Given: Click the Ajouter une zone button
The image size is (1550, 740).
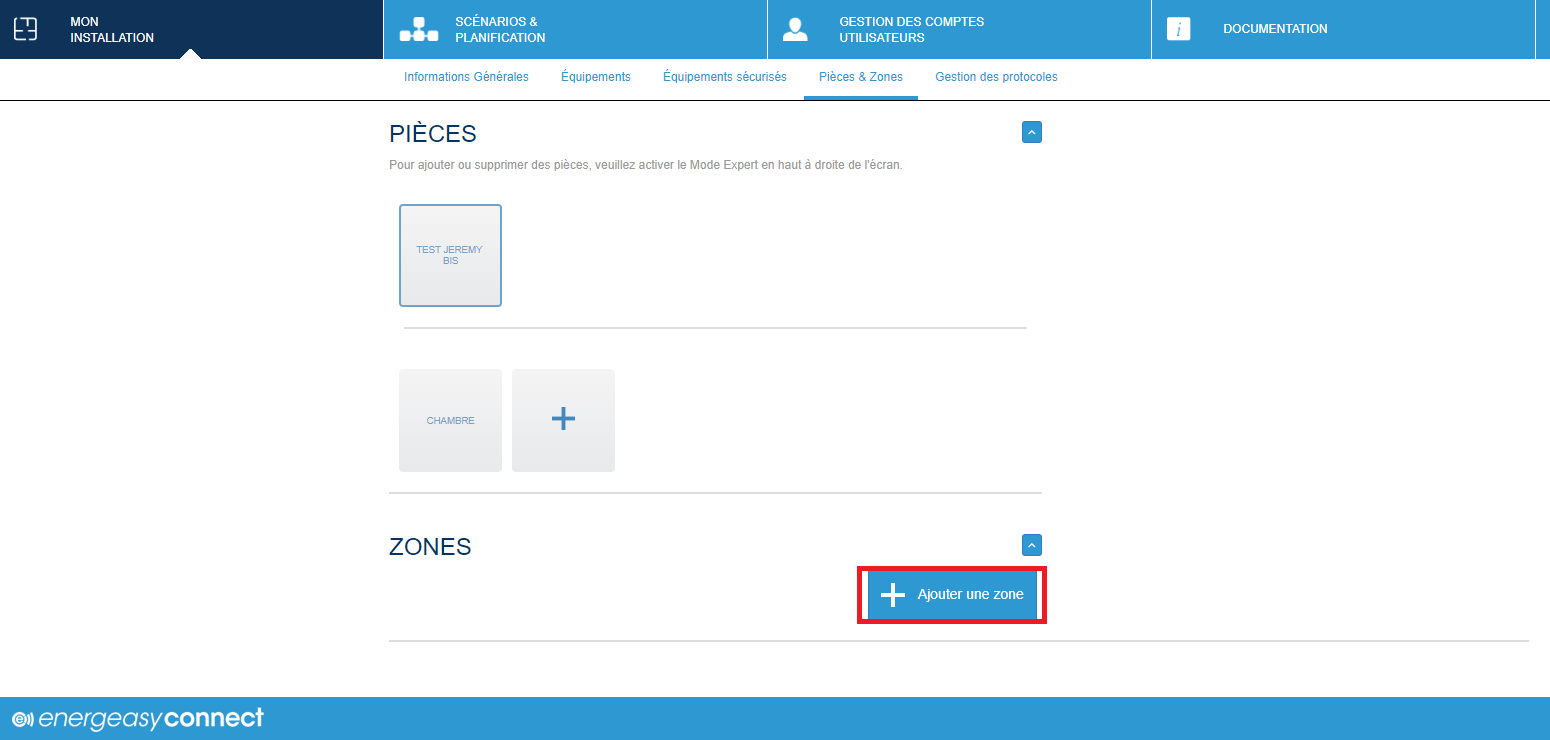Looking at the screenshot, I should click(x=952, y=594).
